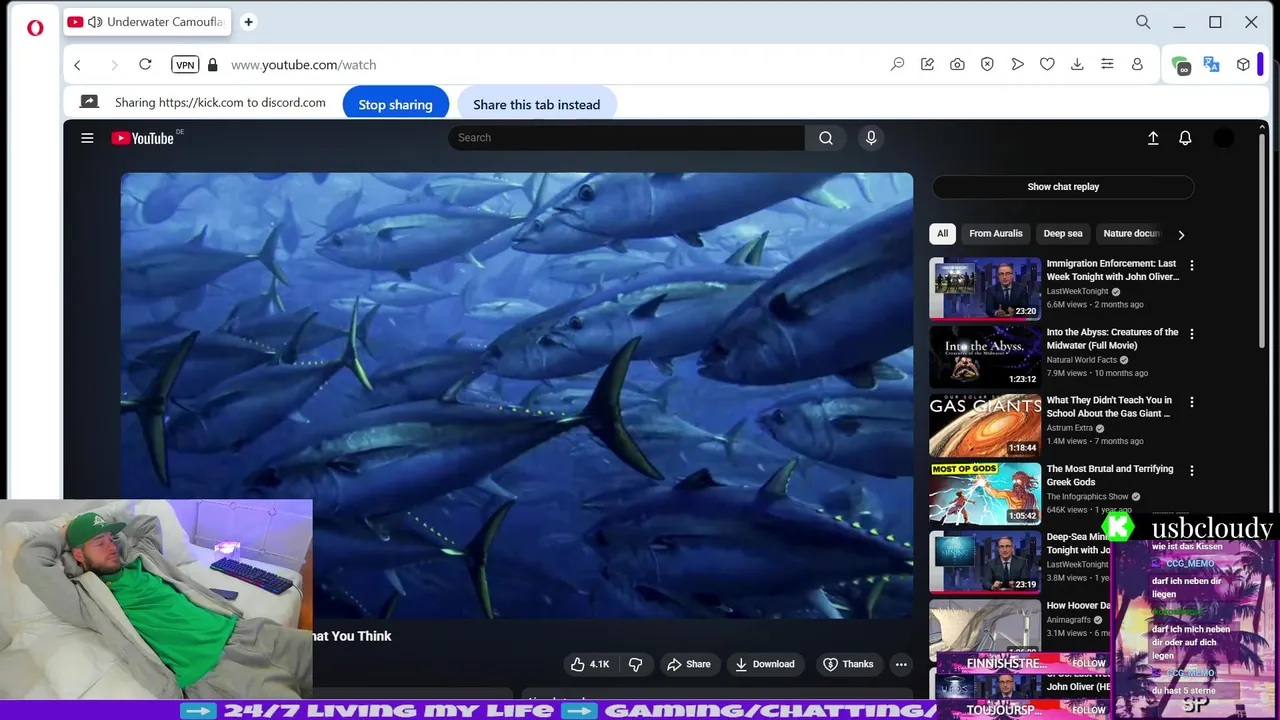Click the tuna video player

click(x=517, y=395)
